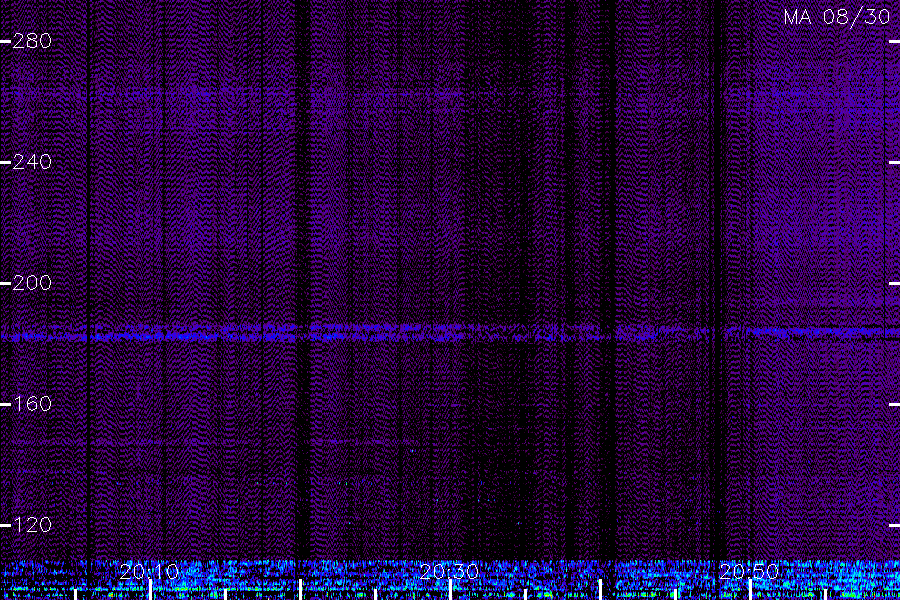Image resolution: width=900 pixels, height=600 pixels.
Task: Click the MA 08/30 date label
Action: coord(837,17)
